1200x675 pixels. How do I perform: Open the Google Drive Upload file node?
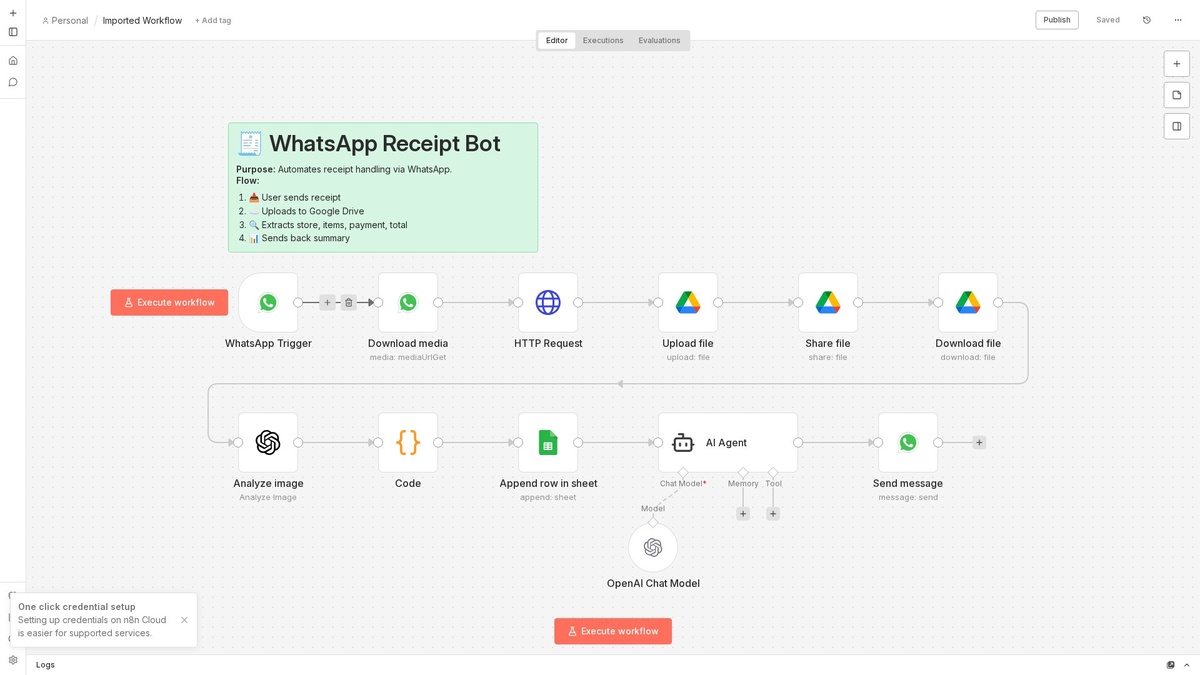tap(688, 302)
